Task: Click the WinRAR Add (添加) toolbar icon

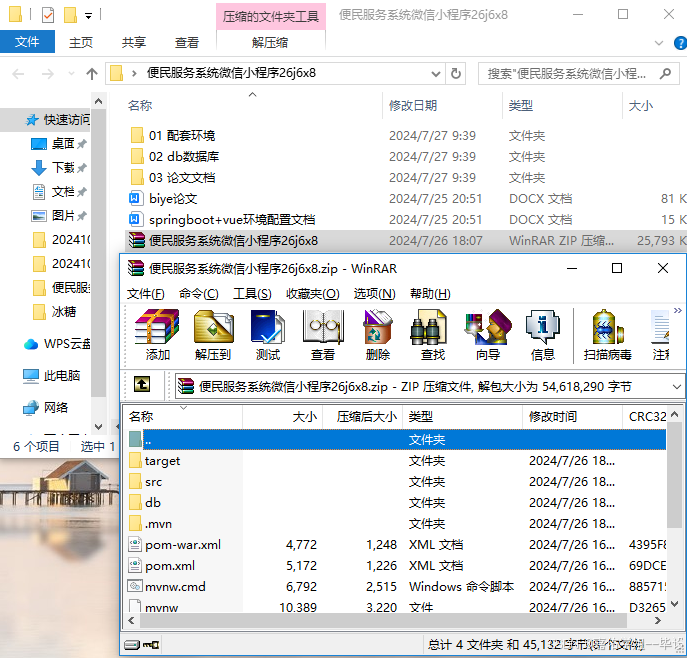Action: pos(158,335)
